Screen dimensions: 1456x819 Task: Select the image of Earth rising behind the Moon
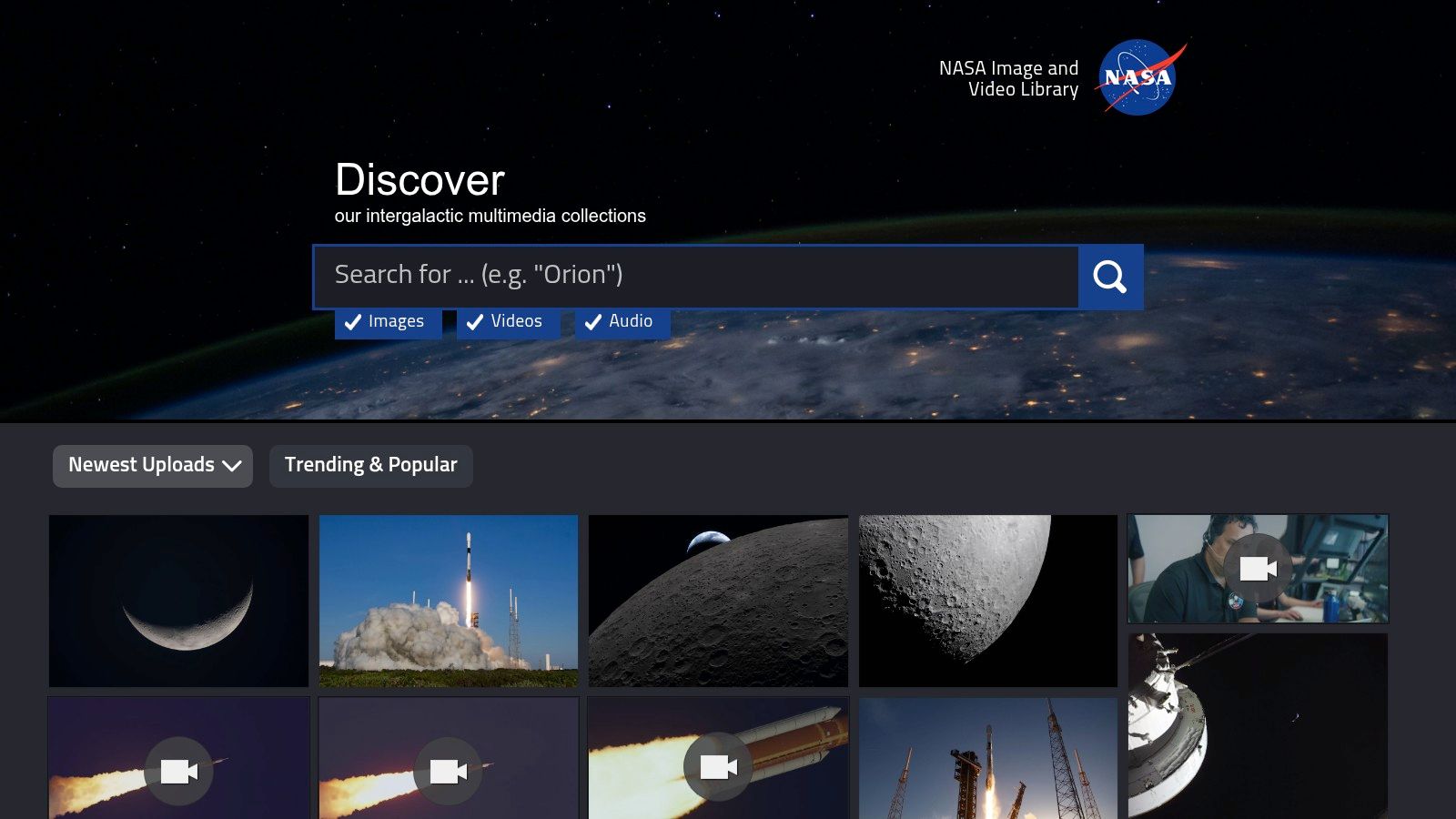718,601
